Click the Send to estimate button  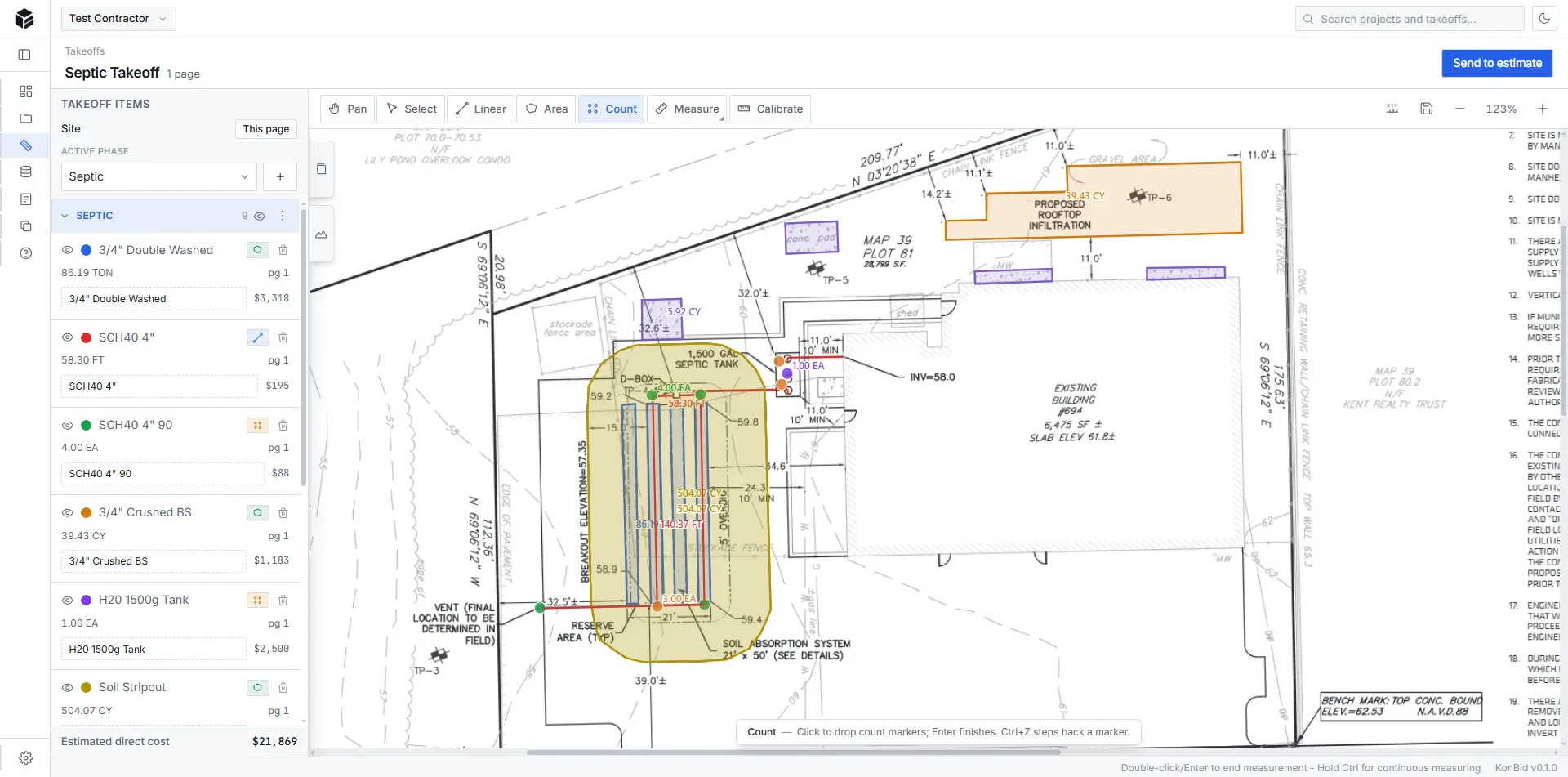pos(1498,63)
